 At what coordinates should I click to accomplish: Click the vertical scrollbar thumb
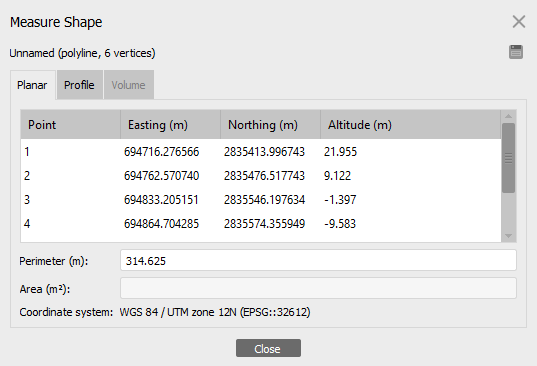(x=509, y=158)
